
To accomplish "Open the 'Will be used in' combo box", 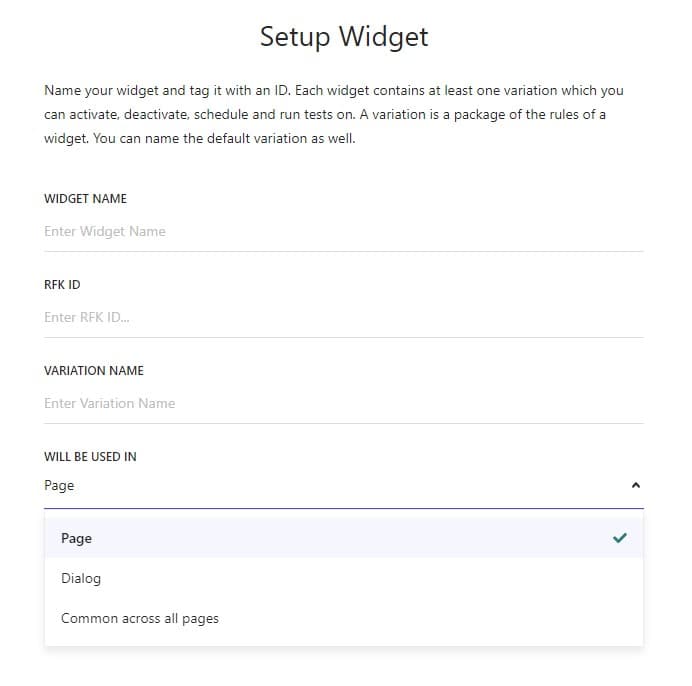I will point(344,486).
